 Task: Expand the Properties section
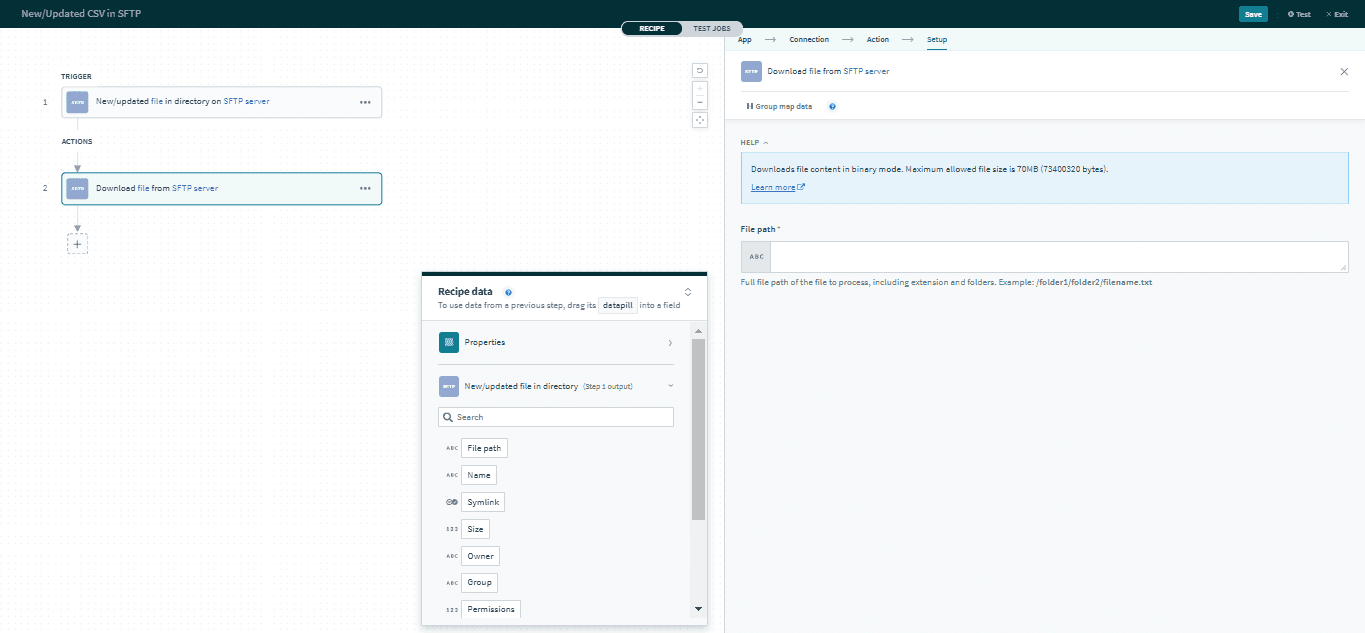point(556,342)
